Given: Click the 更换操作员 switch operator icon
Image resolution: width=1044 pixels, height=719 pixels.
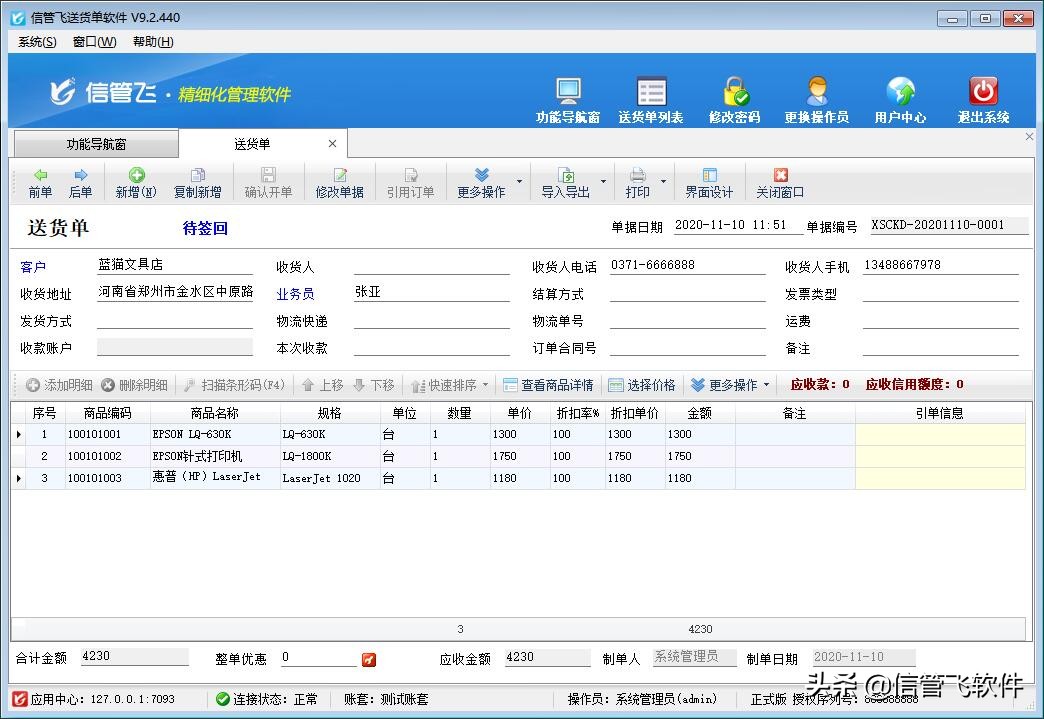Looking at the screenshot, I should point(818,94).
